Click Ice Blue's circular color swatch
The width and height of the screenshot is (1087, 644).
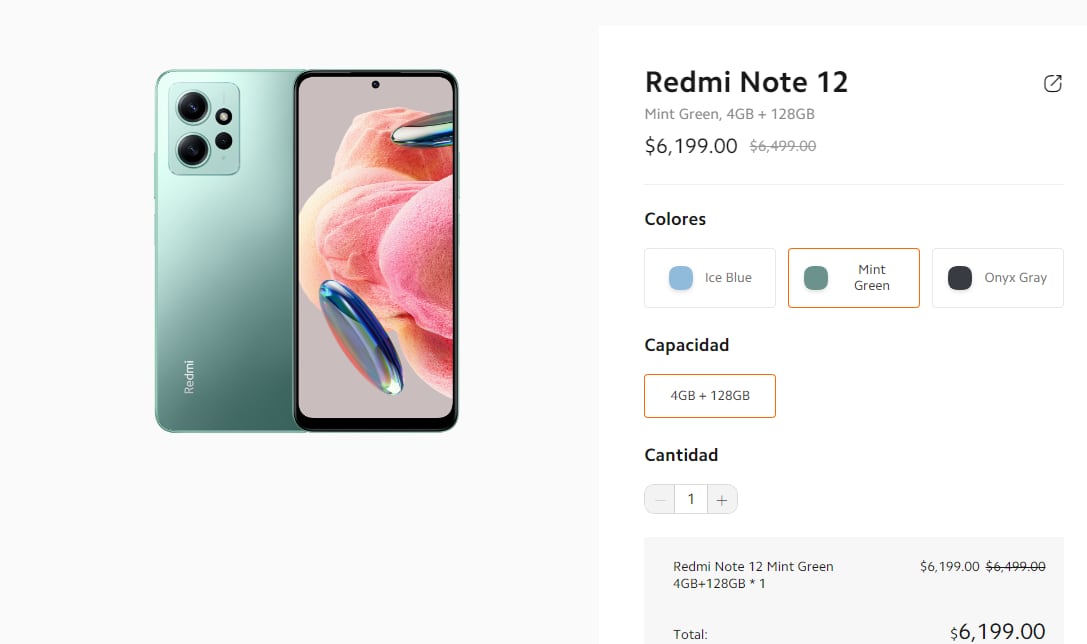click(x=679, y=277)
